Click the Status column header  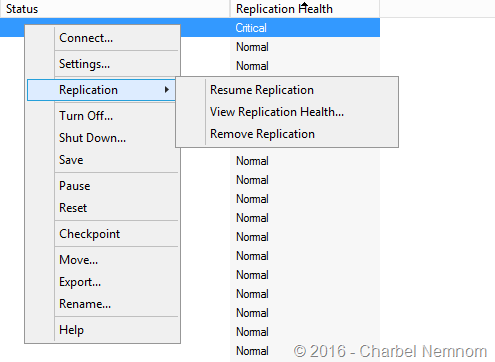click(115, 9)
